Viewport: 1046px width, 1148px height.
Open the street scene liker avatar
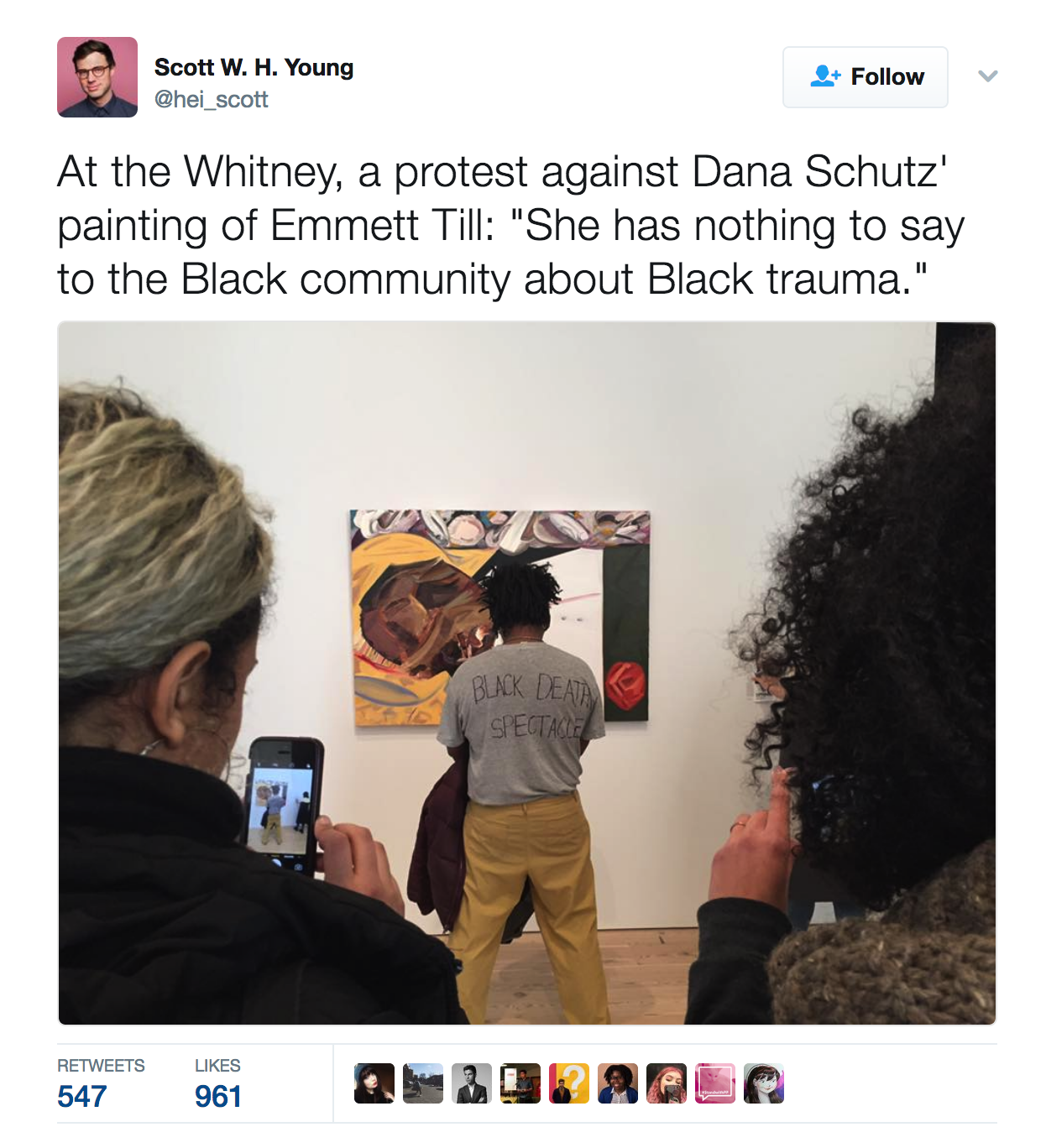pos(423,1083)
